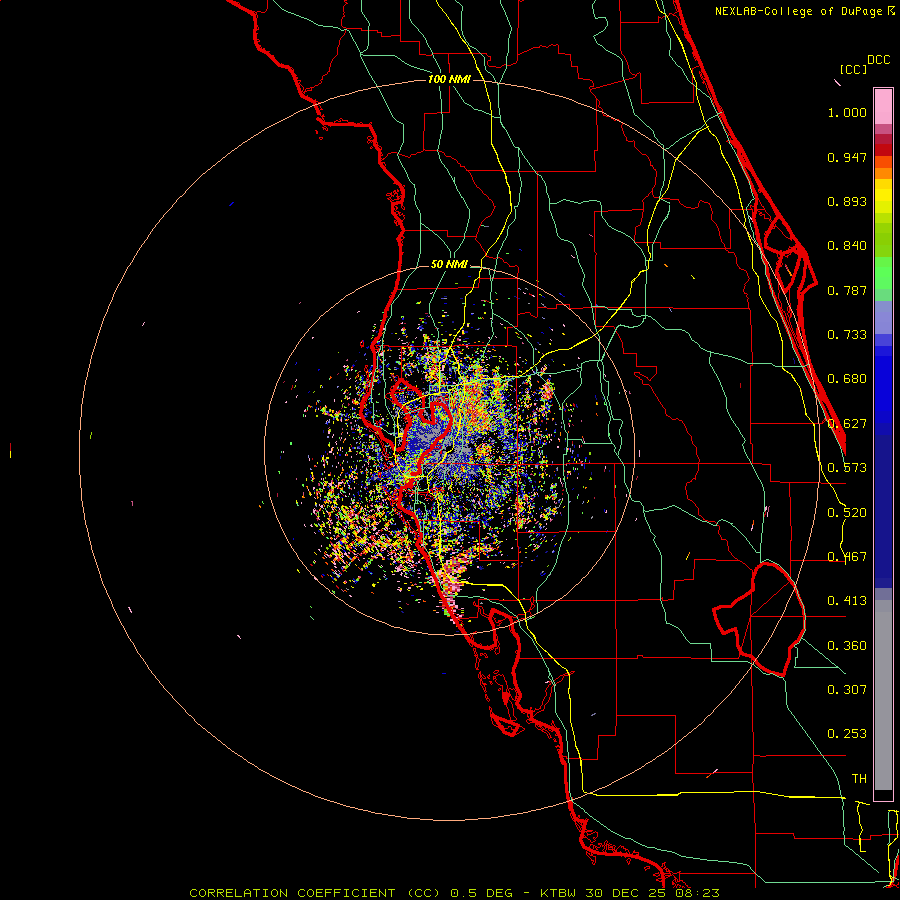Click the 0.947 scale value
The image size is (900, 900).
847,157
